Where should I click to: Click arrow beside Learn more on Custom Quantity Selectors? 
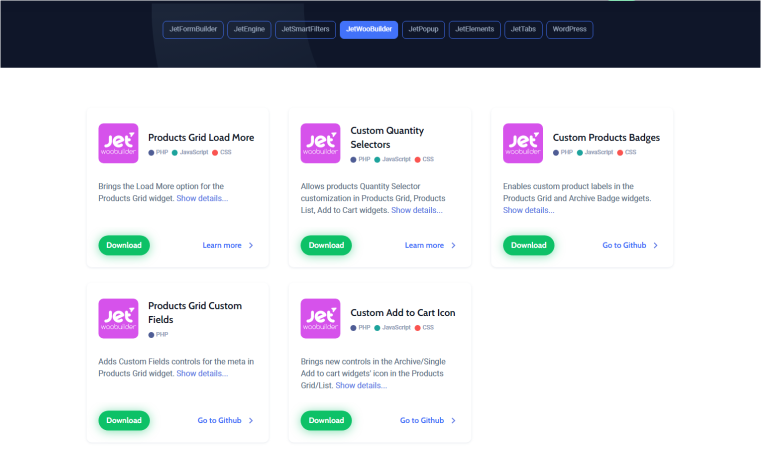(x=453, y=245)
